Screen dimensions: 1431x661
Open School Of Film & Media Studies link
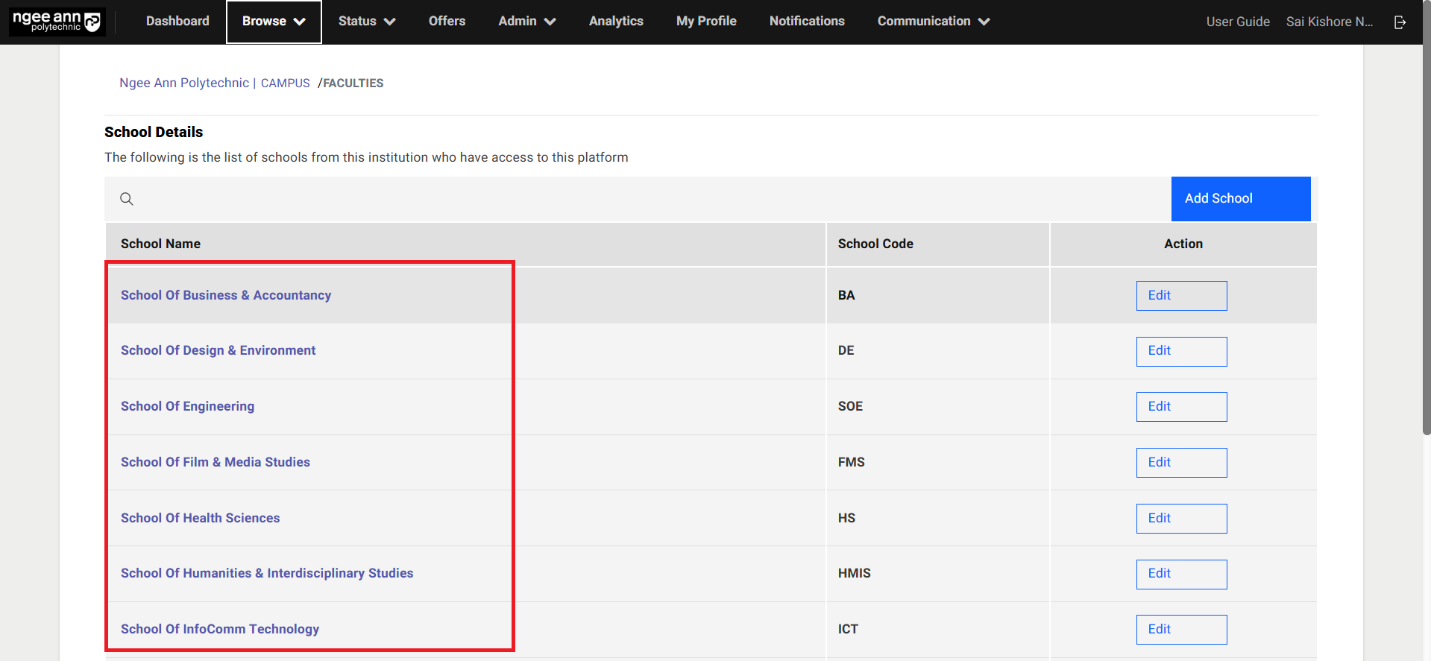pyautogui.click(x=215, y=462)
